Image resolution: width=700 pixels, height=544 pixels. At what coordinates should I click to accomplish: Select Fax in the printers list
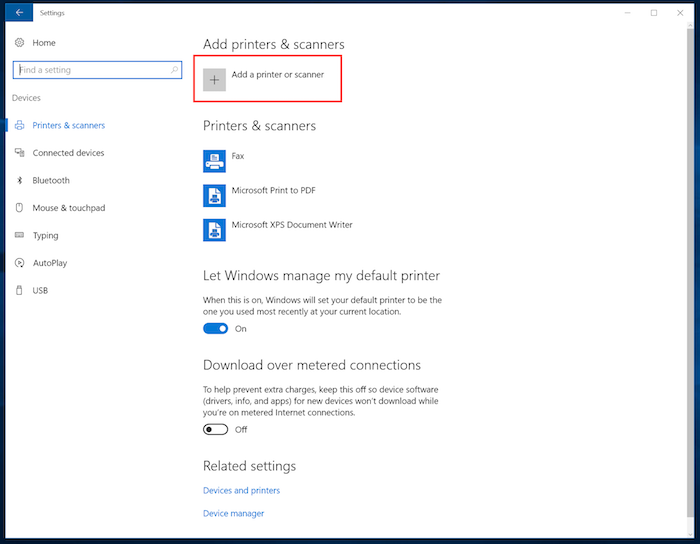click(238, 156)
